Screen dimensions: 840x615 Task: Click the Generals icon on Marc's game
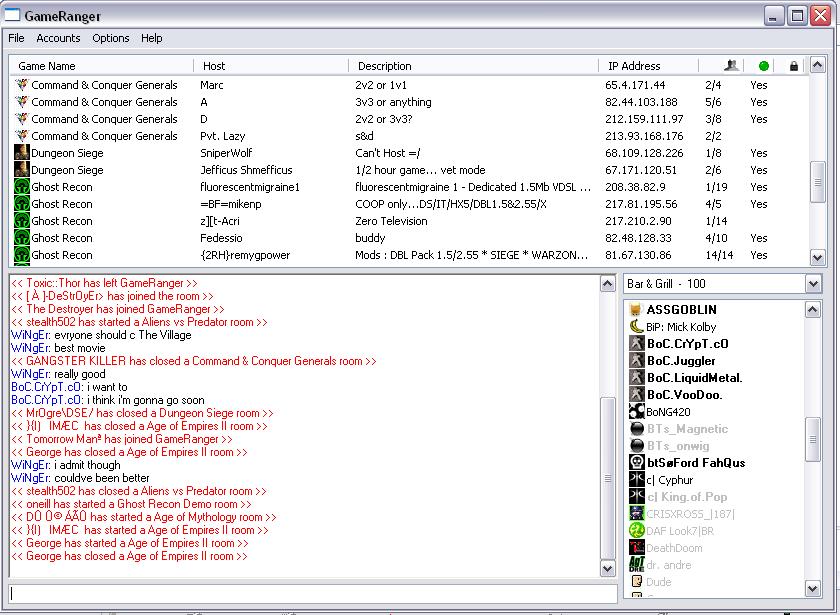(x=21, y=85)
